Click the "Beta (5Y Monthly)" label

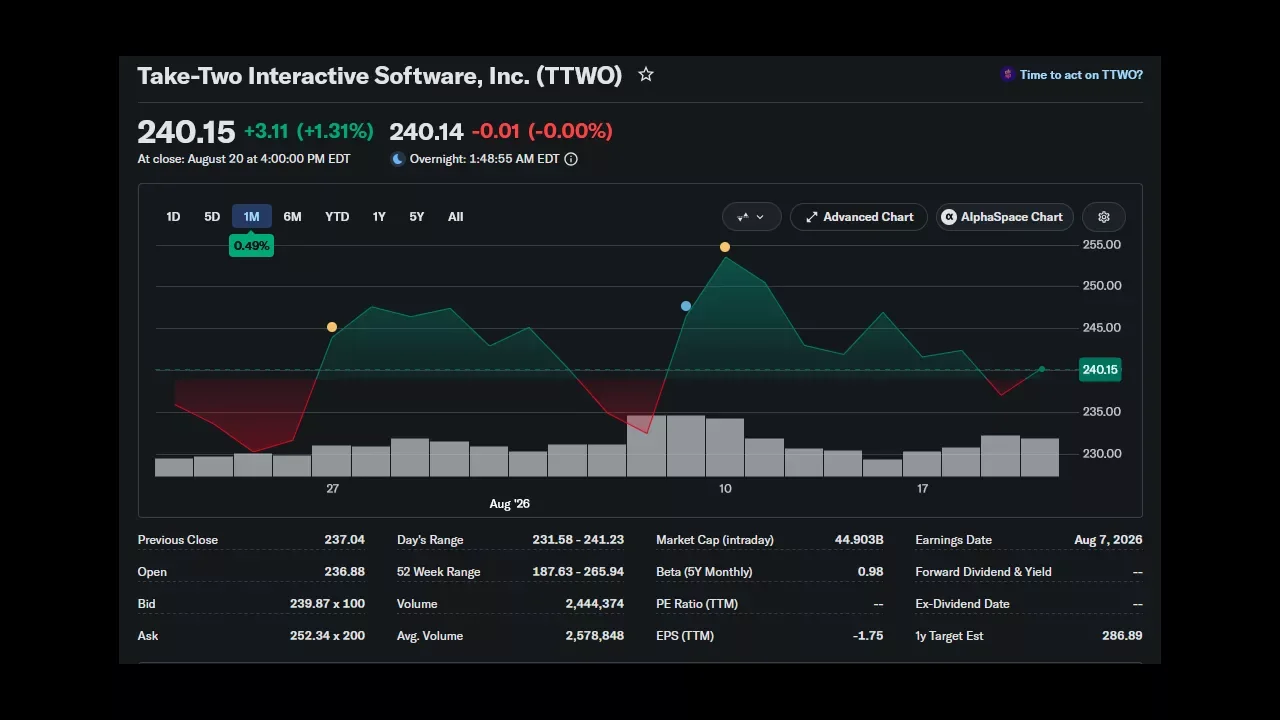(704, 572)
